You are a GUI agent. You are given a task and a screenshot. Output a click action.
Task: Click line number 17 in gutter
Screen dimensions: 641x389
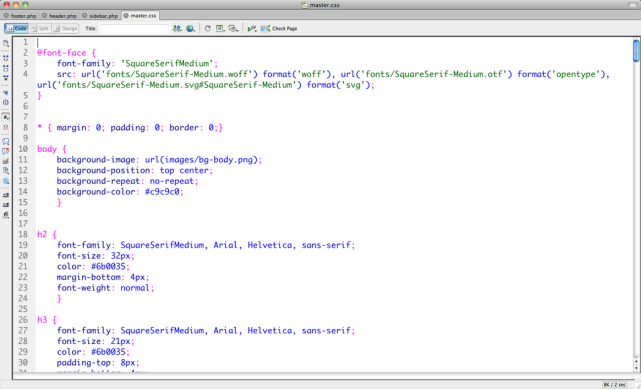point(23,224)
